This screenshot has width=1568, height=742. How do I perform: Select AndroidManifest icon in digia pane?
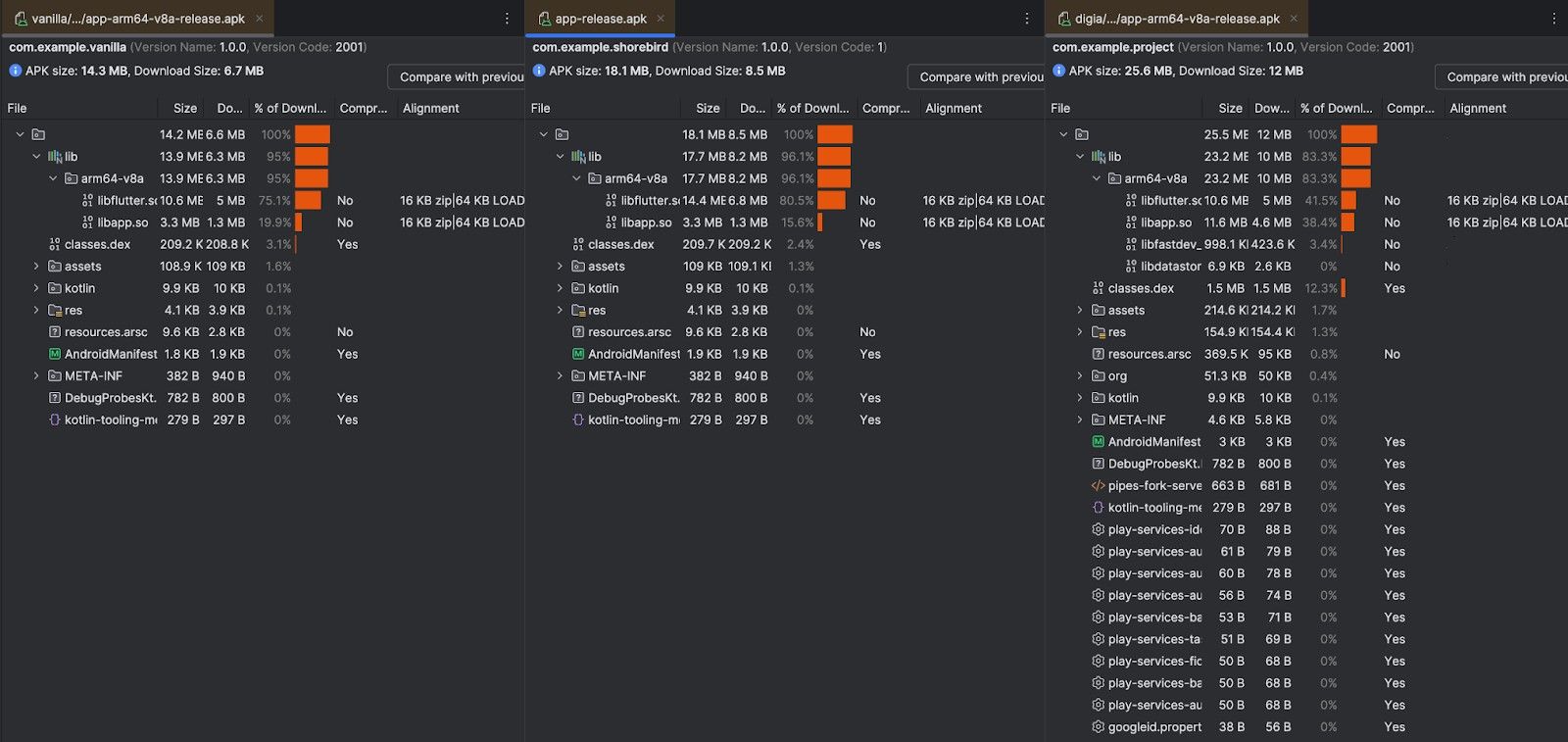tap(1099, 442)
